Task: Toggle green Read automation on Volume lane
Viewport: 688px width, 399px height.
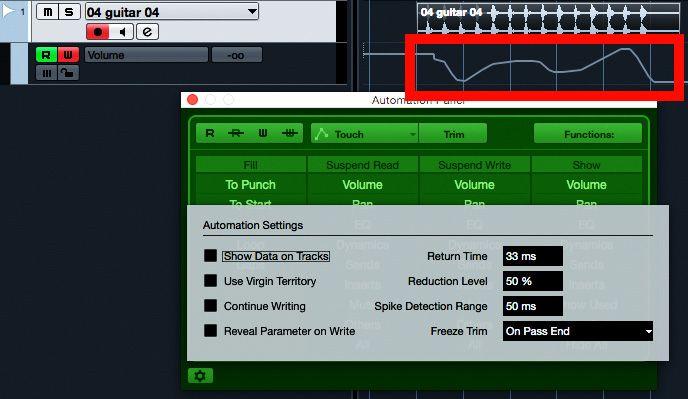Action: click(46, 55)
